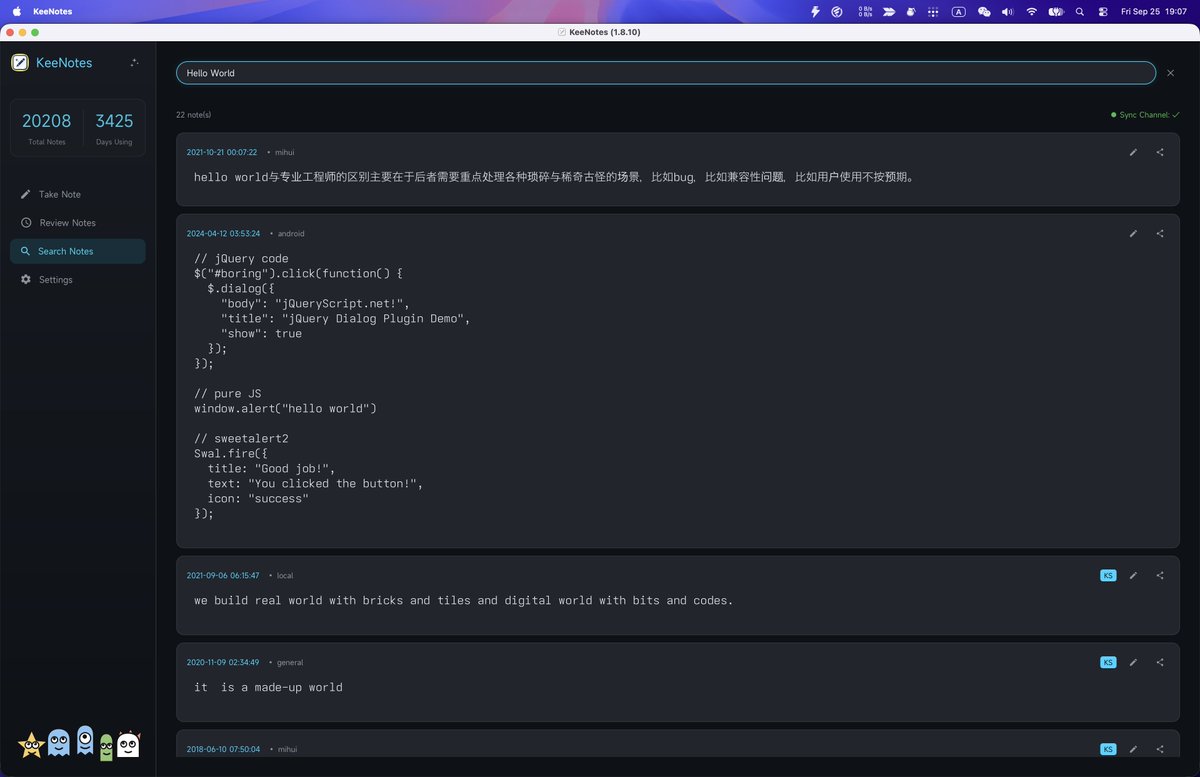
Task: Click the star mascot character
Action: point(31,745)
